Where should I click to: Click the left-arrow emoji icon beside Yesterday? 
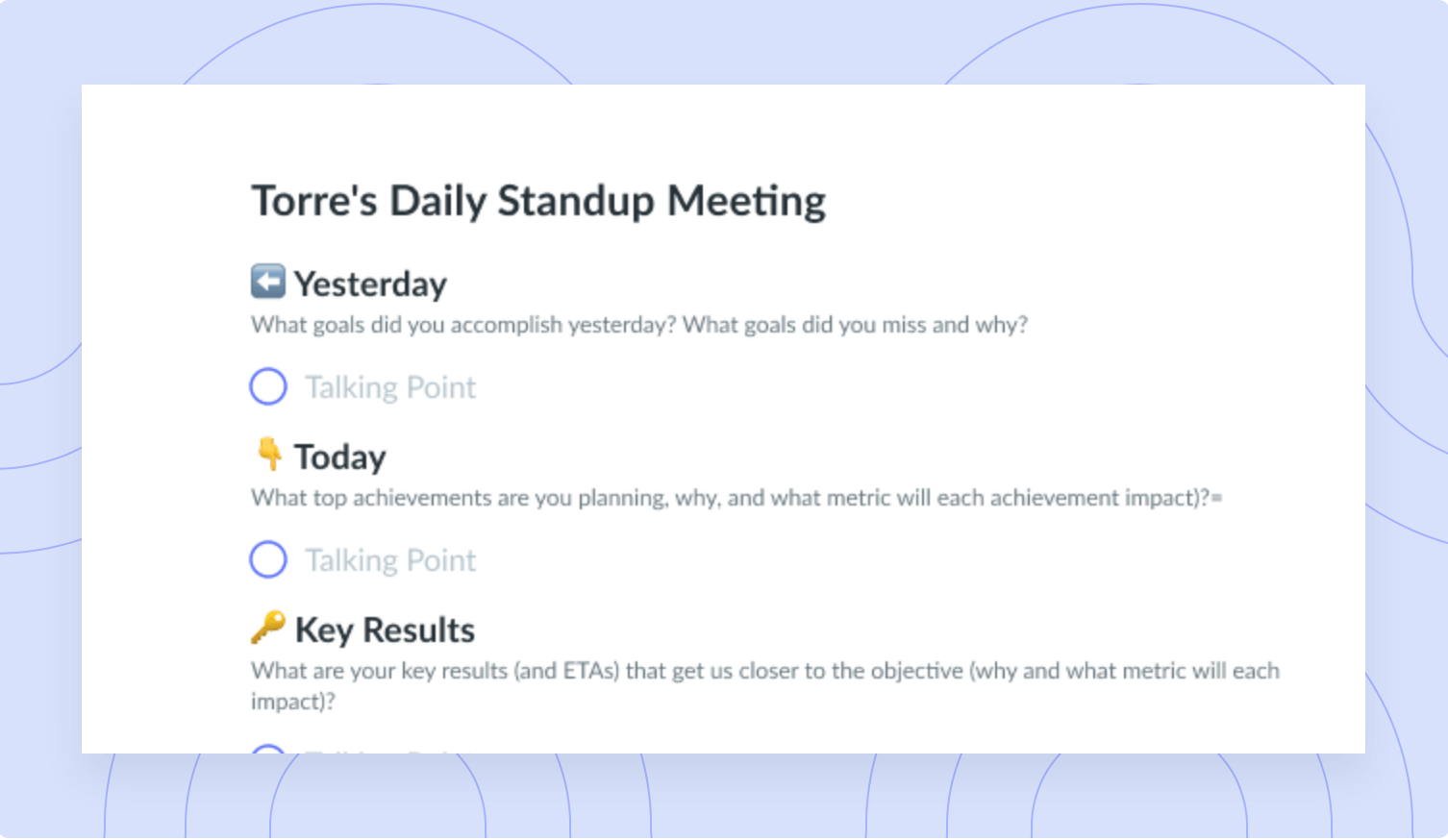pos(268,282)
